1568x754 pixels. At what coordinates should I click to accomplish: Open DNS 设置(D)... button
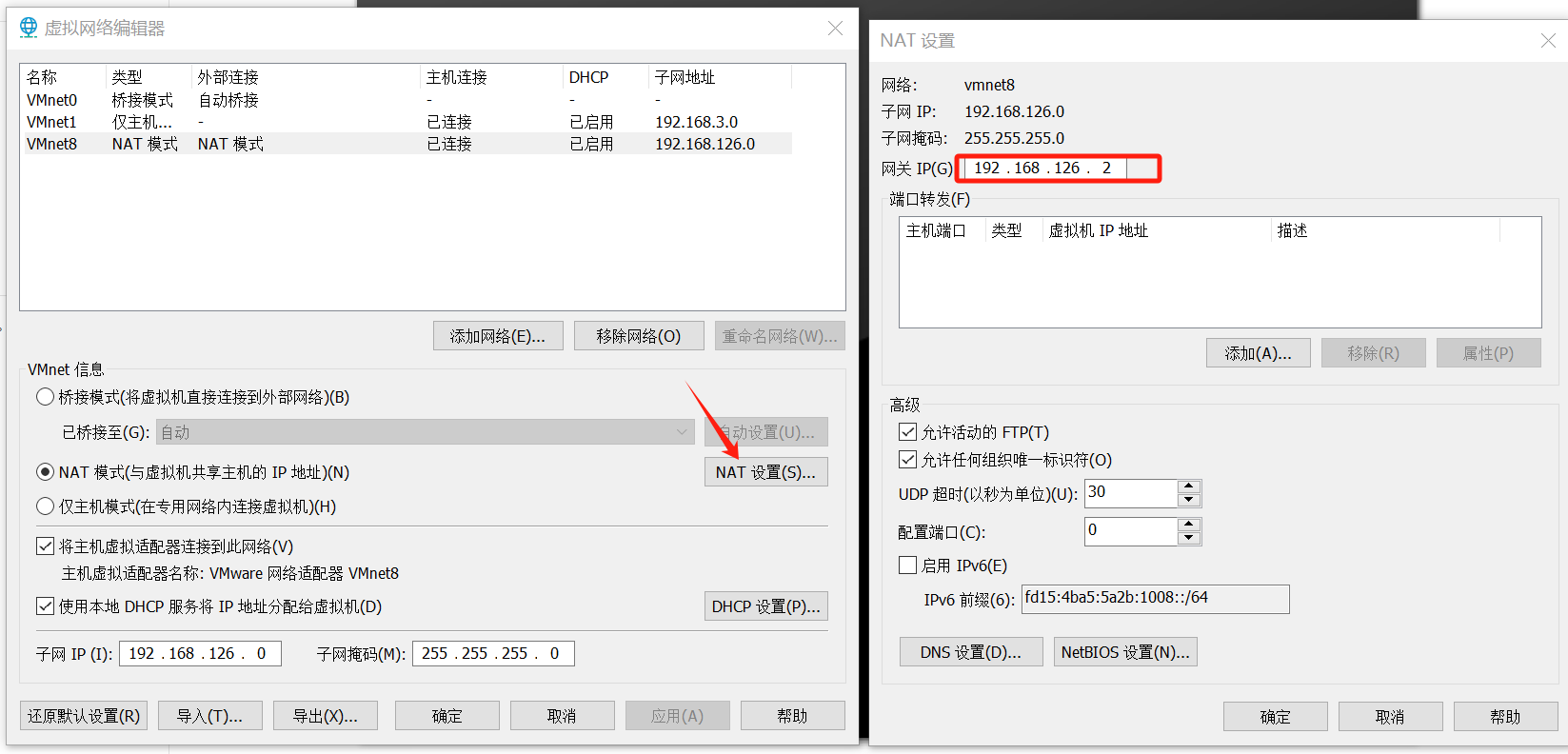click(x=970, y=652)
